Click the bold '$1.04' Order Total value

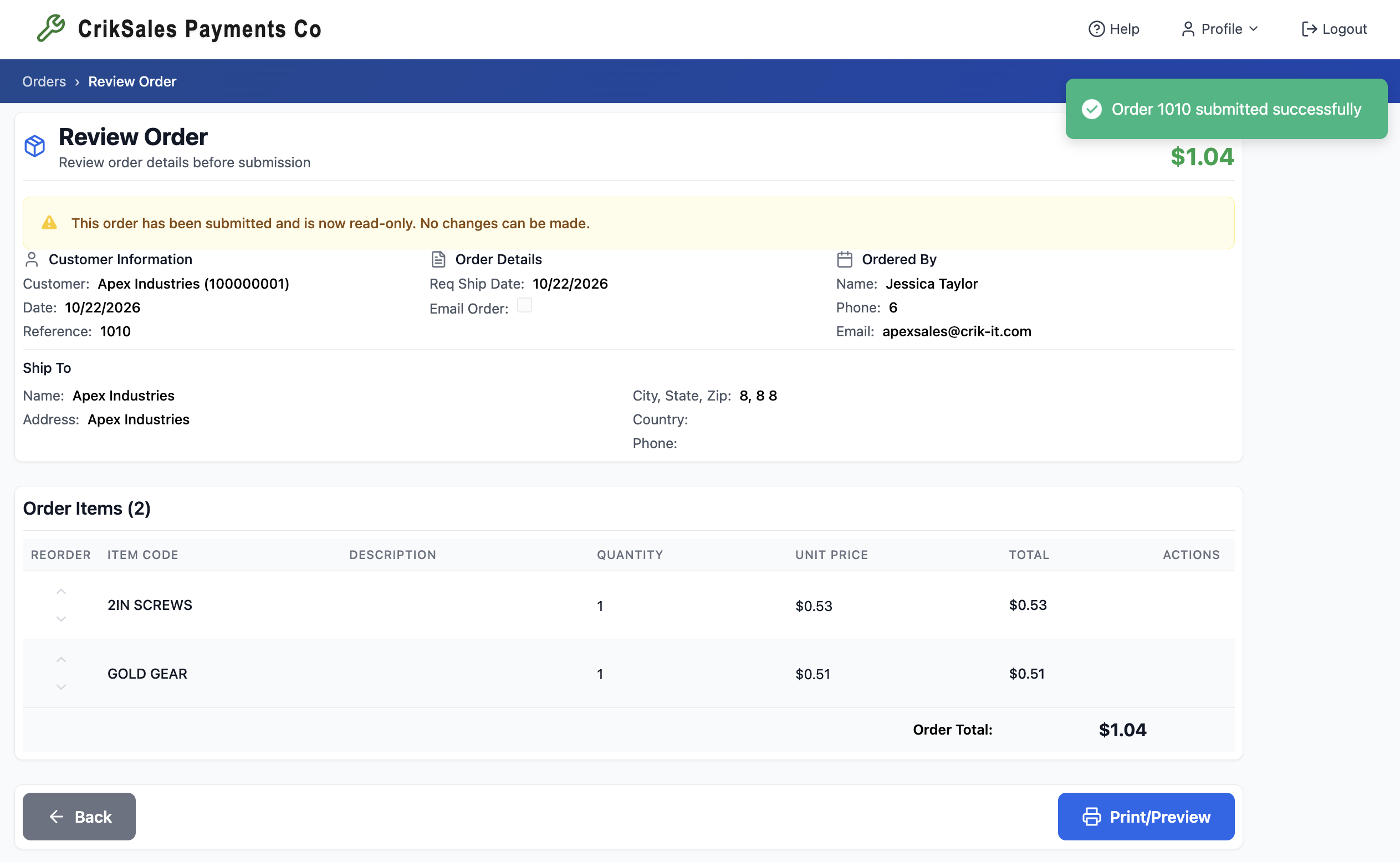pyautogui.click(x=1122, y=730)
